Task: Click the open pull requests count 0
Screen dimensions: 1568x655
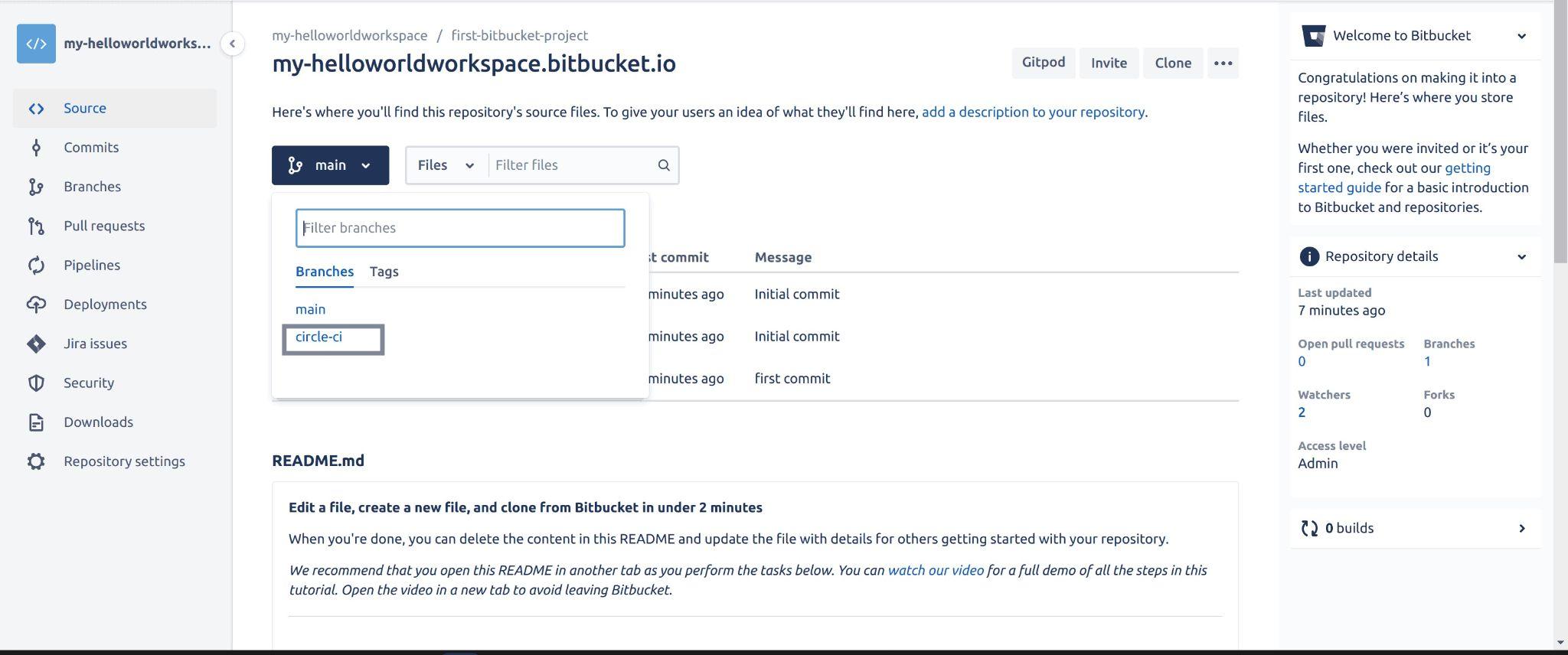Action: pyautogui.click(x=1302, y=361)
